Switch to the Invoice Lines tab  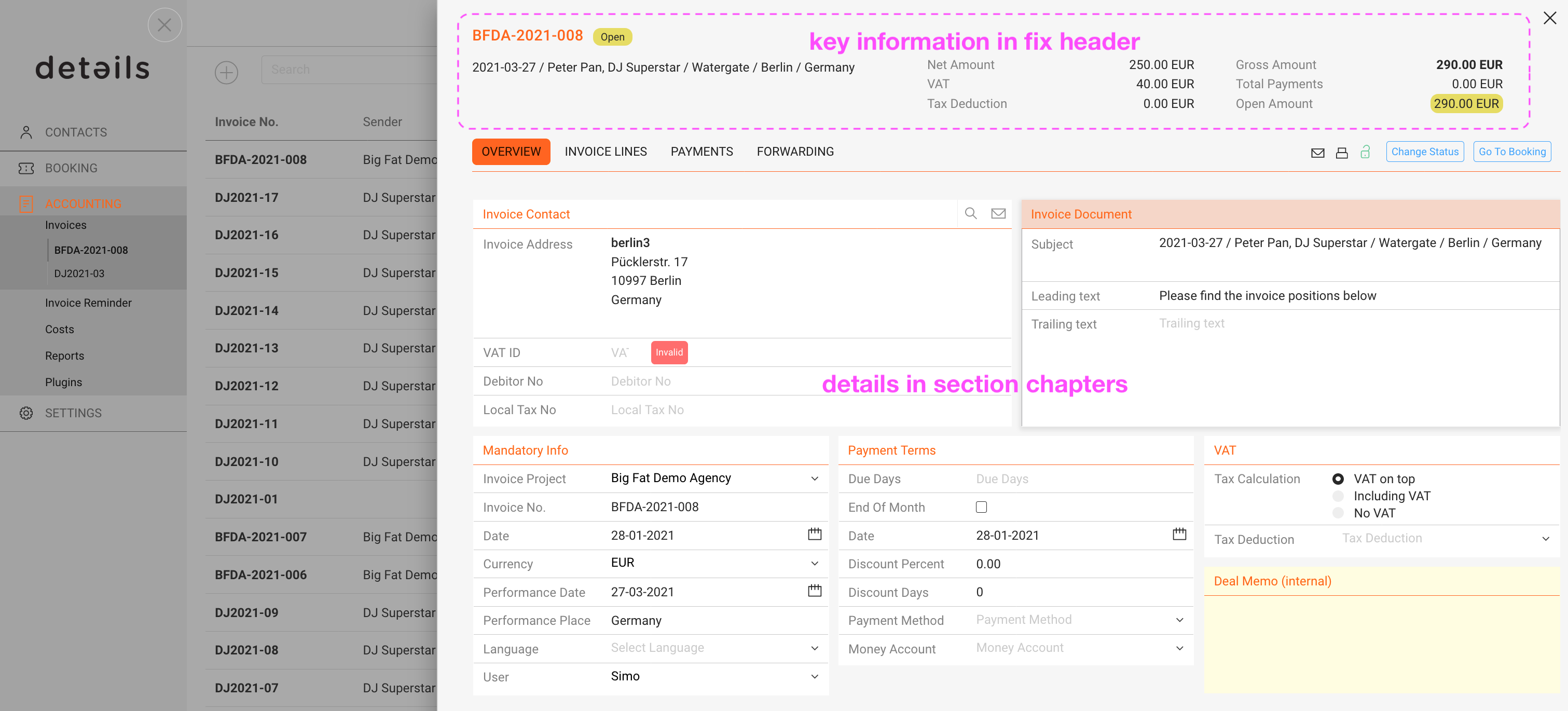pos(606,152)
